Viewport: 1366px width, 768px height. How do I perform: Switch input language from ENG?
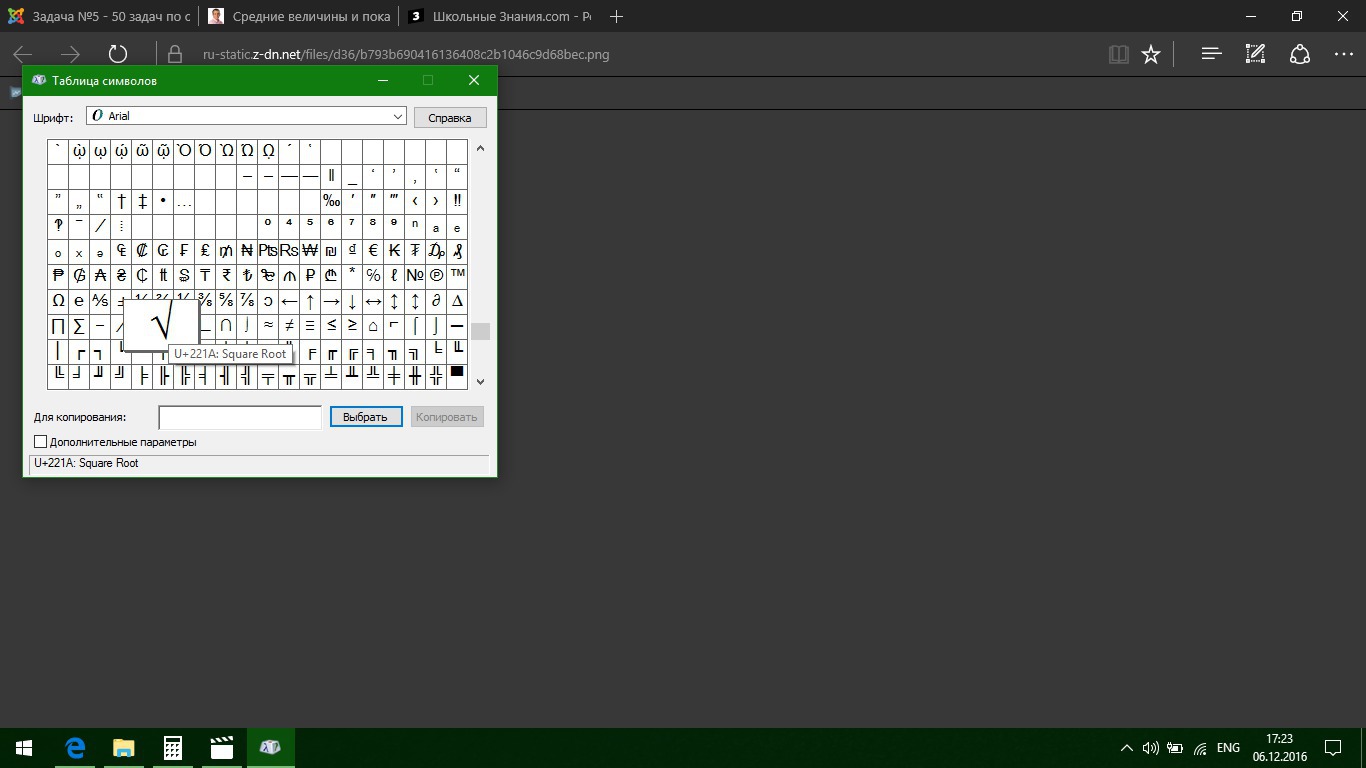point(1229,748)
